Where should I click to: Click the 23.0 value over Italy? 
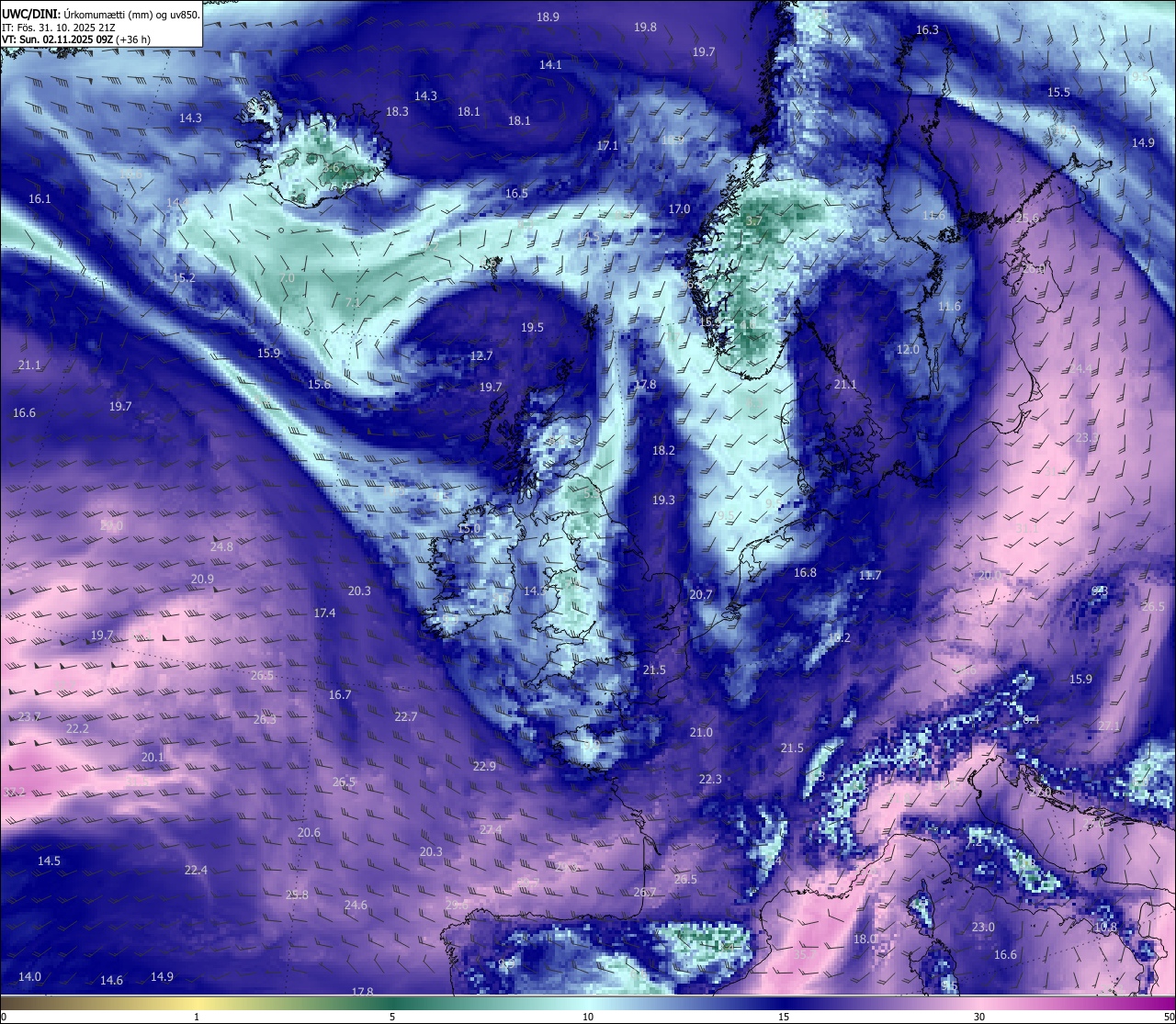coord(983,928)
